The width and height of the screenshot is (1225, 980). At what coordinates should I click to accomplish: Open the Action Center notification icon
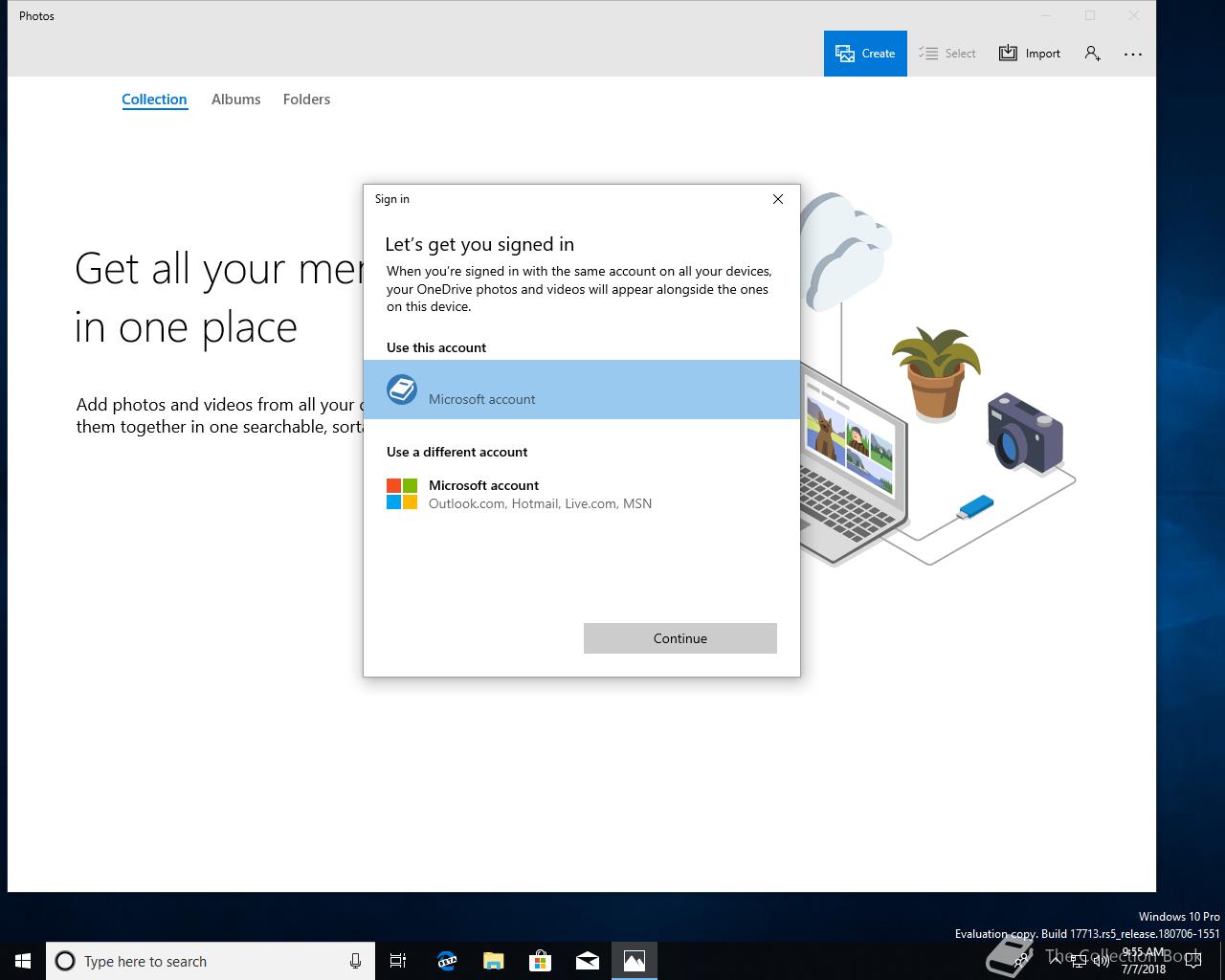(x=1192, y=961)
